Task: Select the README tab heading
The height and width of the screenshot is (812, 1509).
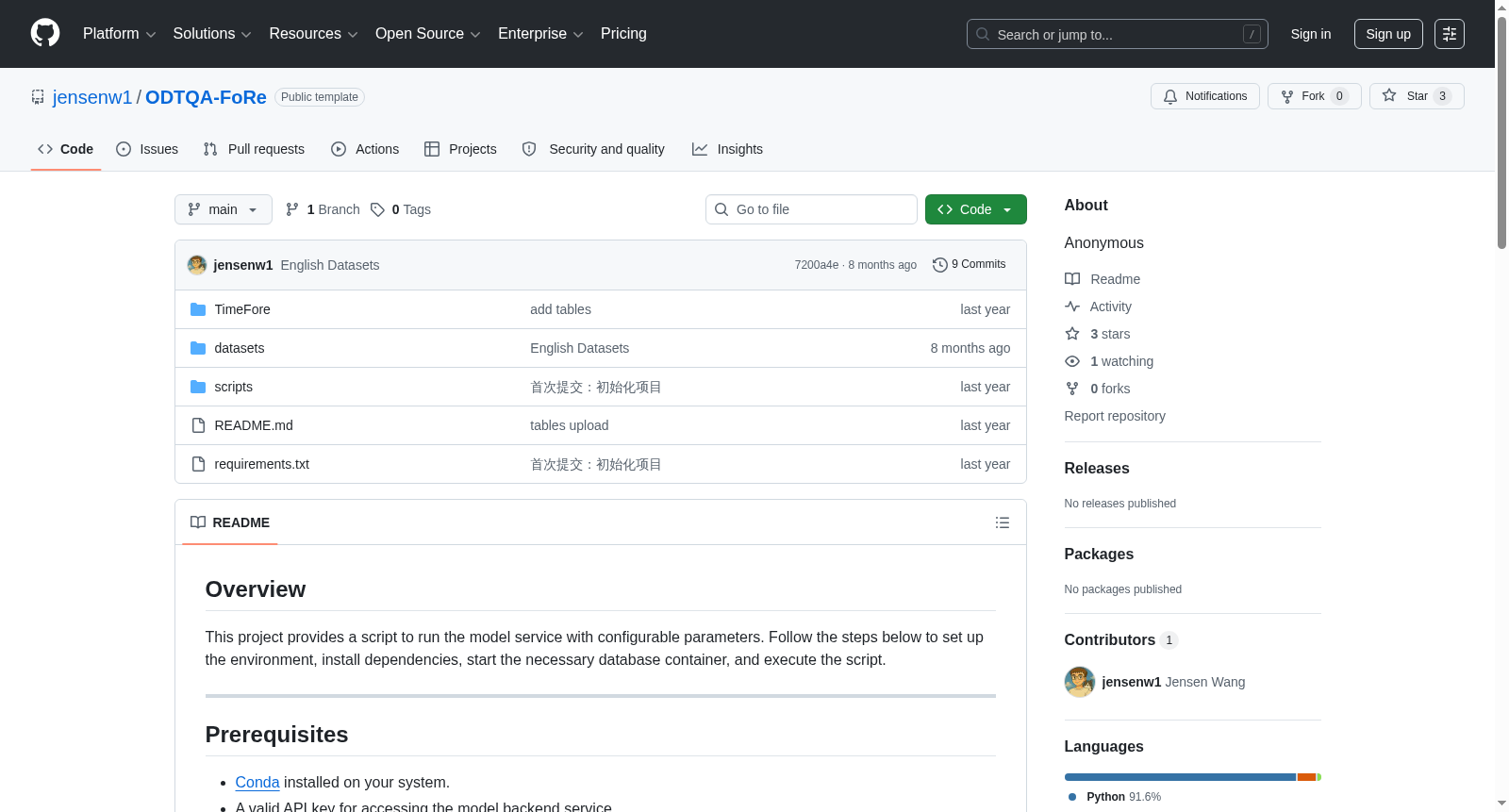Action: (x=230, y=522)
